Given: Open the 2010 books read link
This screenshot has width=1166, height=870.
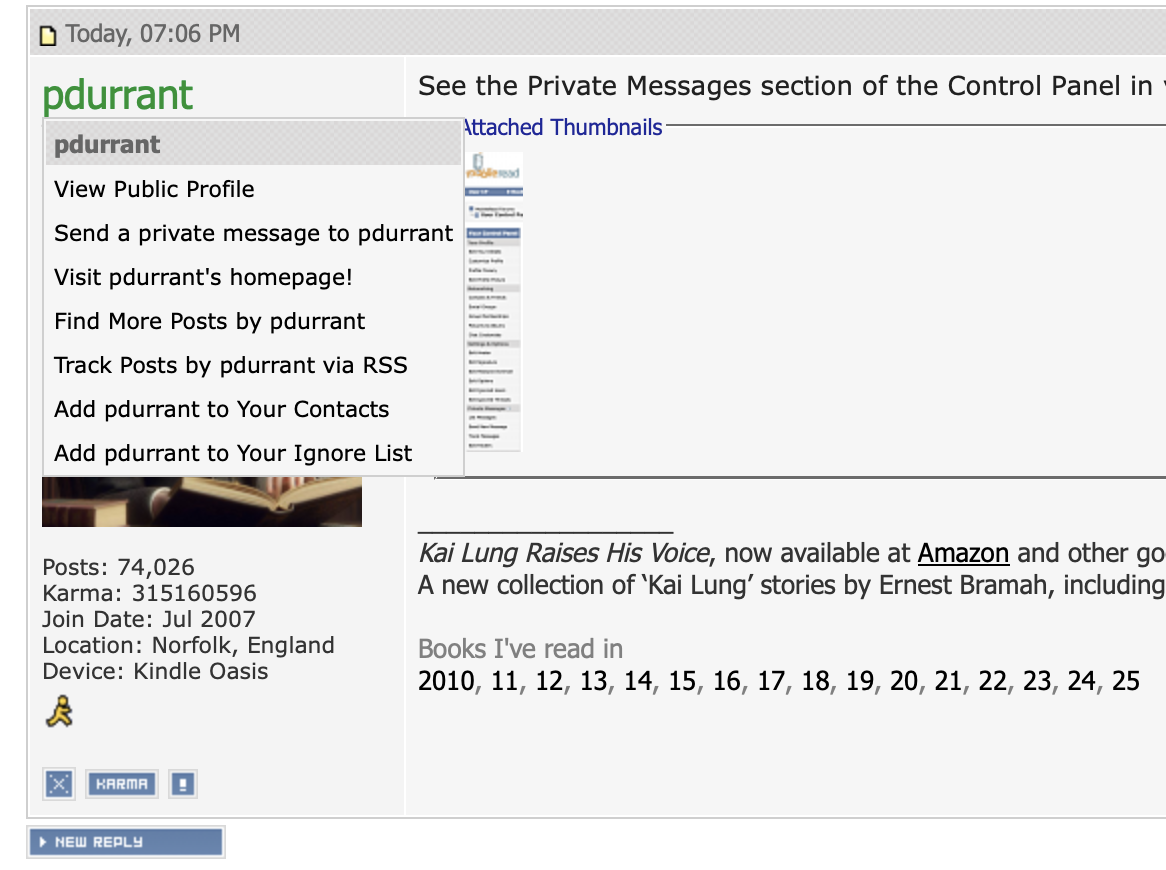Looking at the screenshot, I should [x=447, y=681].
